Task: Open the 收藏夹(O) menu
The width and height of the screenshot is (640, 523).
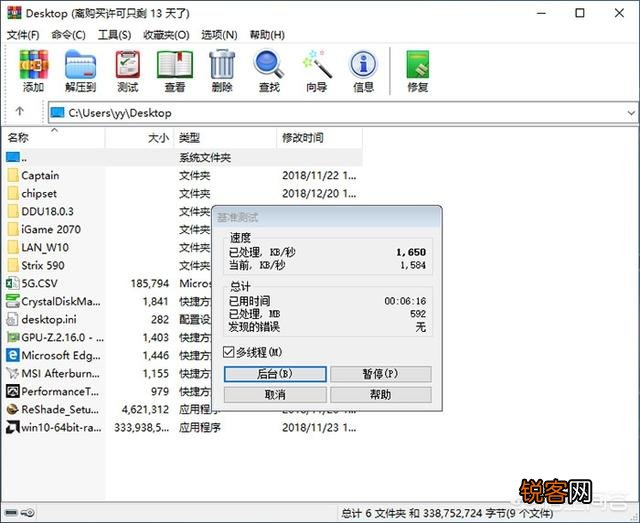Action: click(x=166, y=35)
